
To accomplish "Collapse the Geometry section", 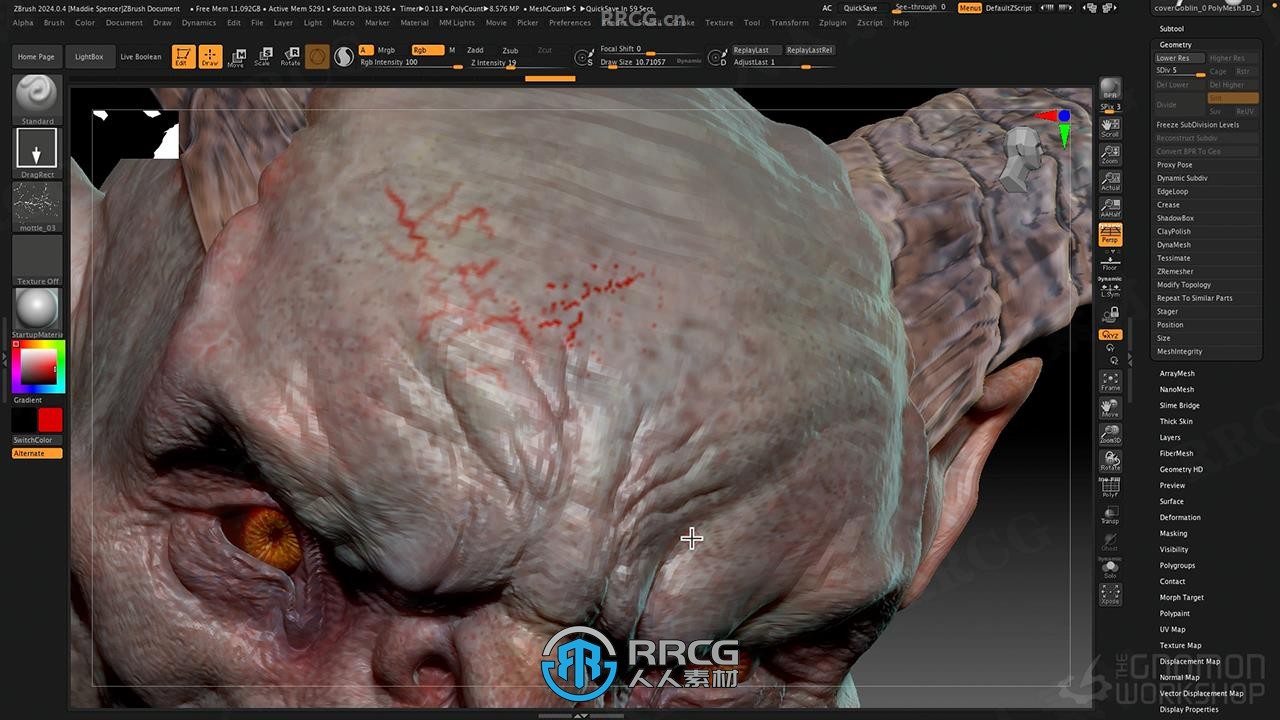I will tap(1175, 45).
